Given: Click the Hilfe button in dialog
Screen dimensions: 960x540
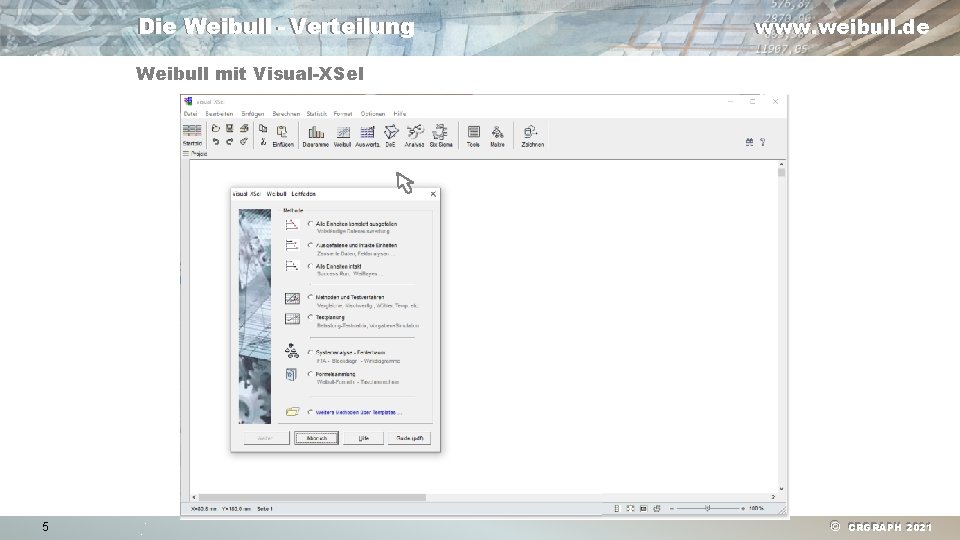Looking at the screenshot, I should (364, 438).
